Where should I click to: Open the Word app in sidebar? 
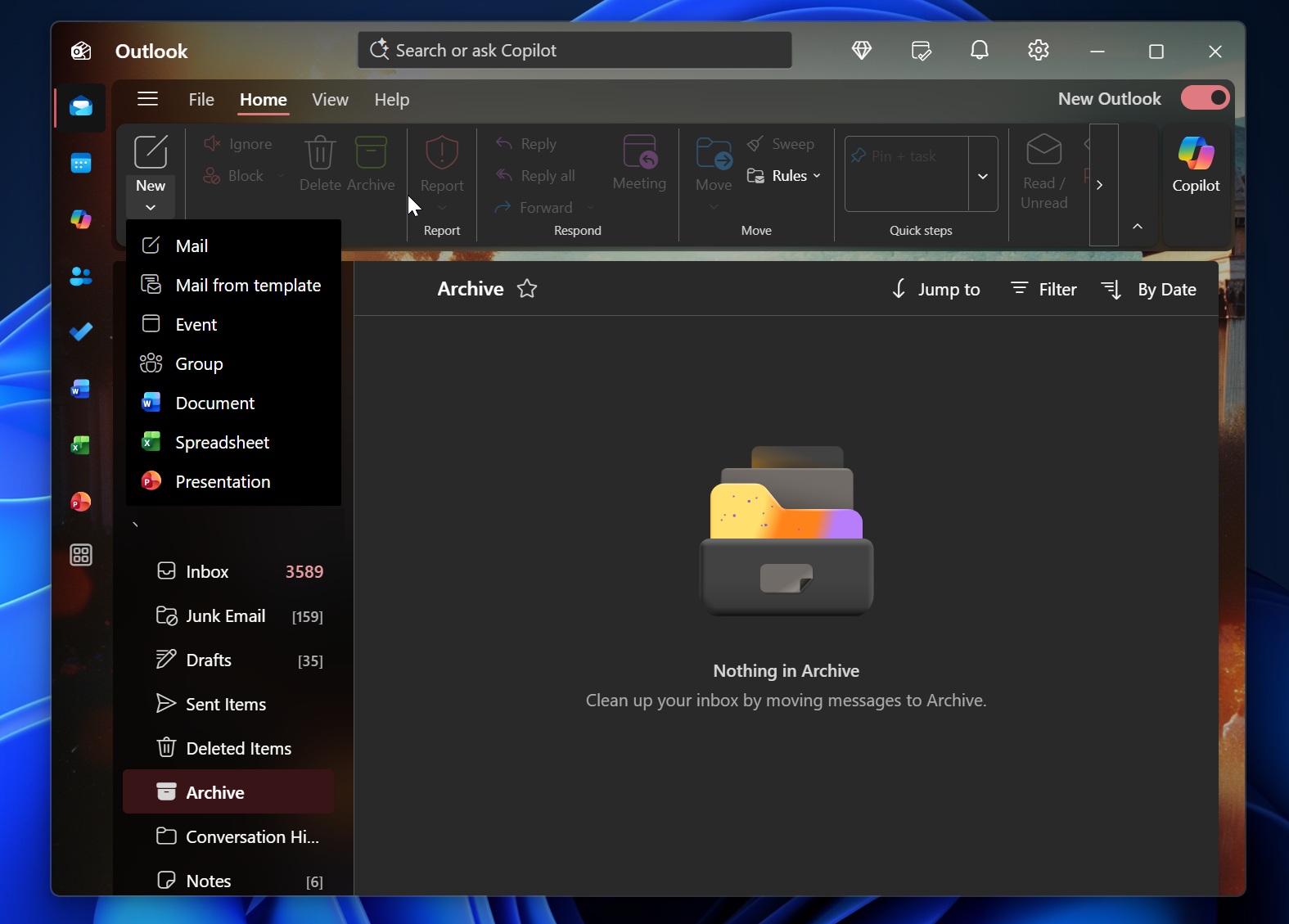pos(81,389)
